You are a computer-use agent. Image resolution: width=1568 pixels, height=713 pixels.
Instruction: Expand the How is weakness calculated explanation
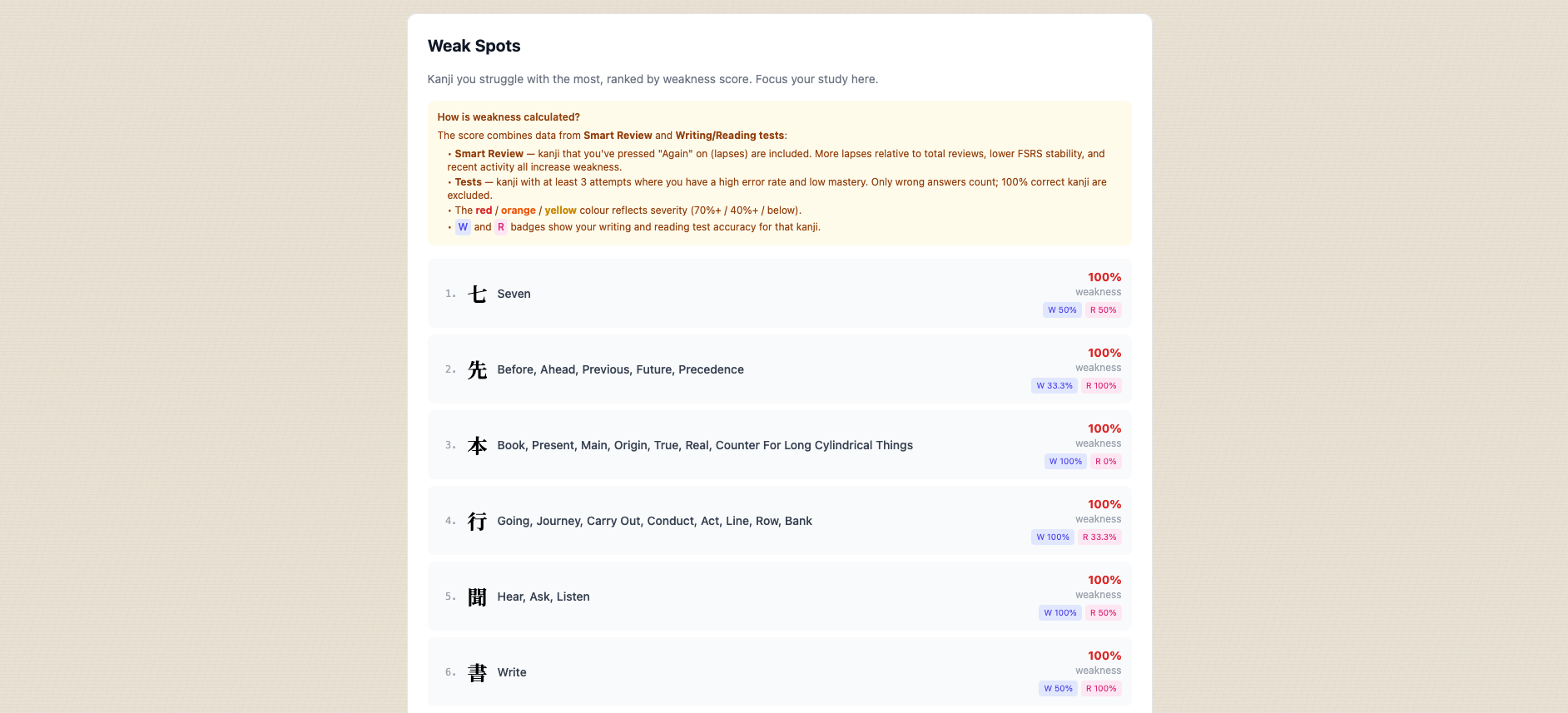509,117
